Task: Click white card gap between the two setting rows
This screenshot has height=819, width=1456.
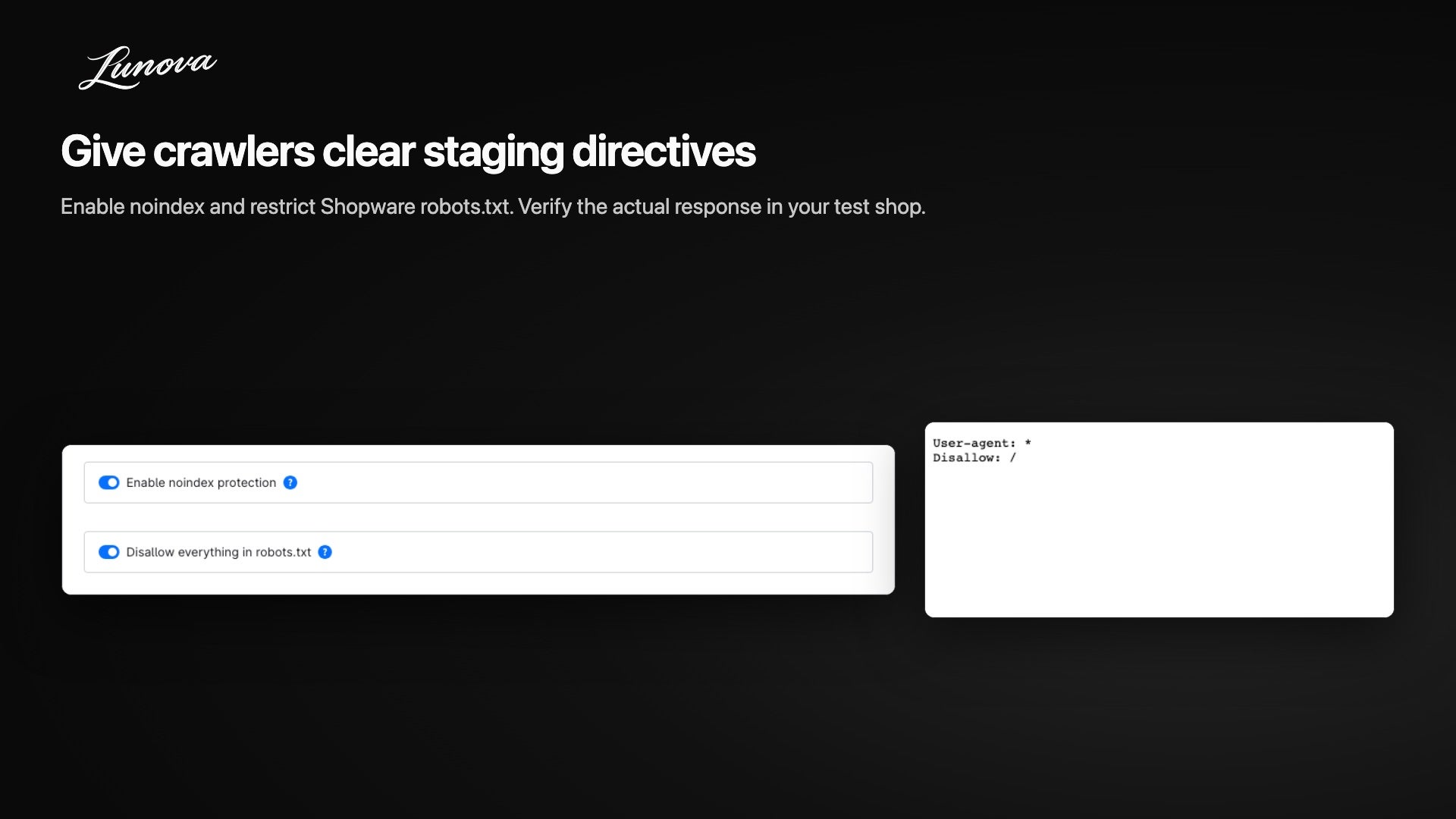Action: pyautogui.click(x=478, y=517)
